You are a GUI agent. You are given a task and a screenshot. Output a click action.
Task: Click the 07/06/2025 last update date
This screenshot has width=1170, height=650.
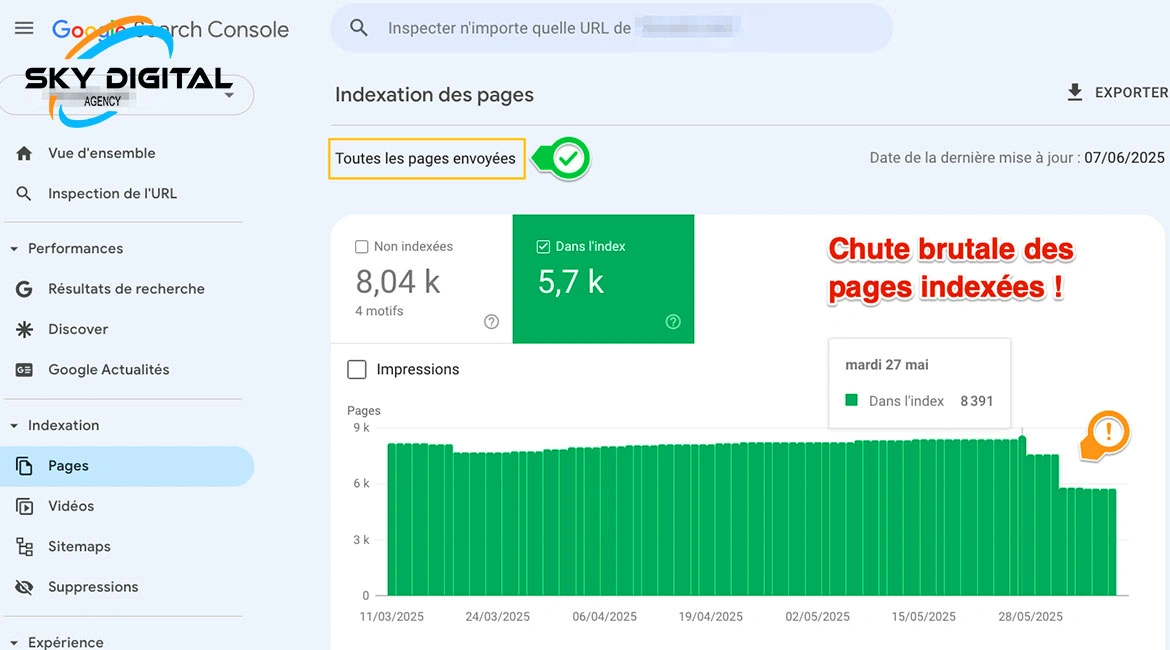click(x=1124, y=157)
